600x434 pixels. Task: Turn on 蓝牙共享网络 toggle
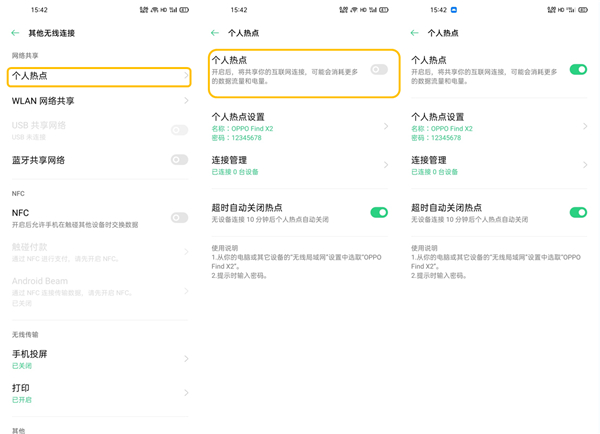coord(179,160)
